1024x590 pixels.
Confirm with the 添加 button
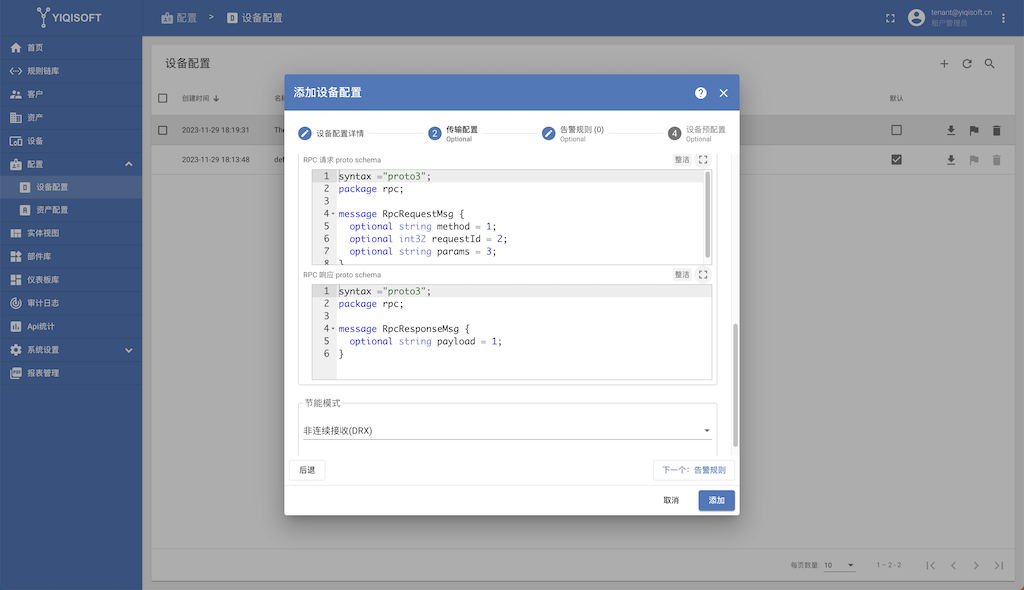click(716, 500)
